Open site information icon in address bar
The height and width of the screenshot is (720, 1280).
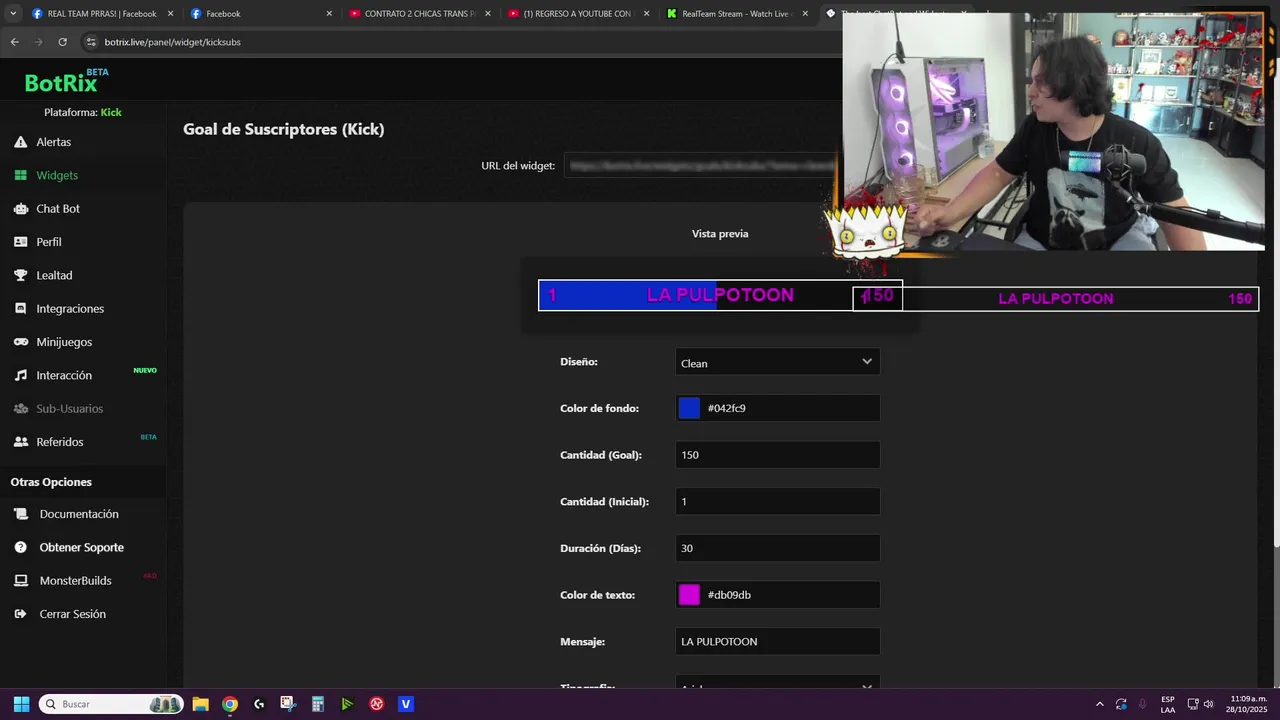91,42
